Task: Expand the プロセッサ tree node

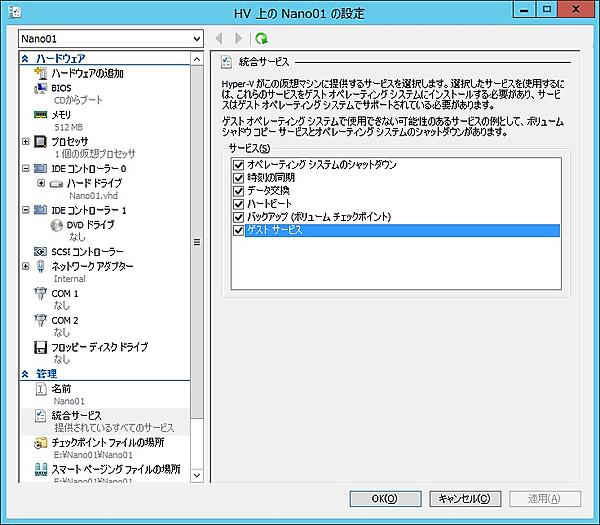Action: tap(26, 142)
